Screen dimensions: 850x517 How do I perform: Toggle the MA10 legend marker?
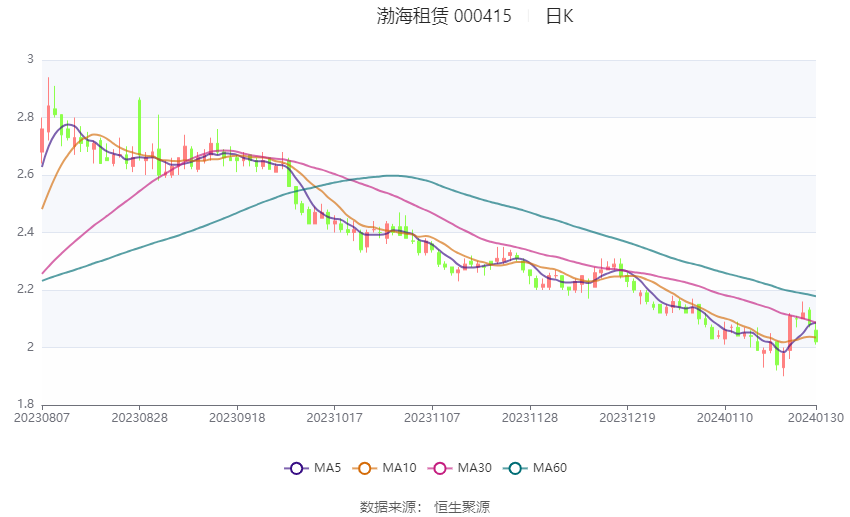365,468
